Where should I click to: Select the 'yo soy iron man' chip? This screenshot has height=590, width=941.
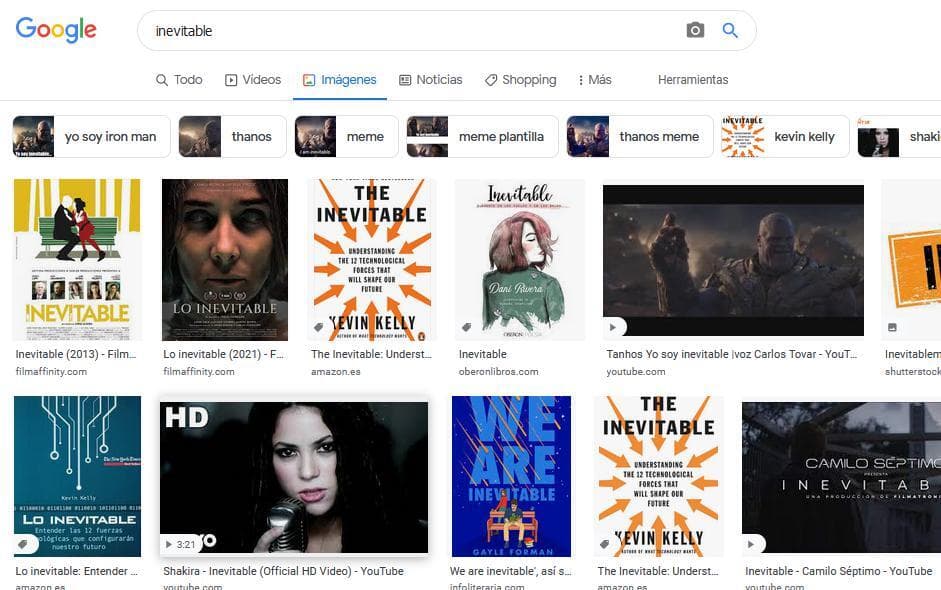point(91,137)
